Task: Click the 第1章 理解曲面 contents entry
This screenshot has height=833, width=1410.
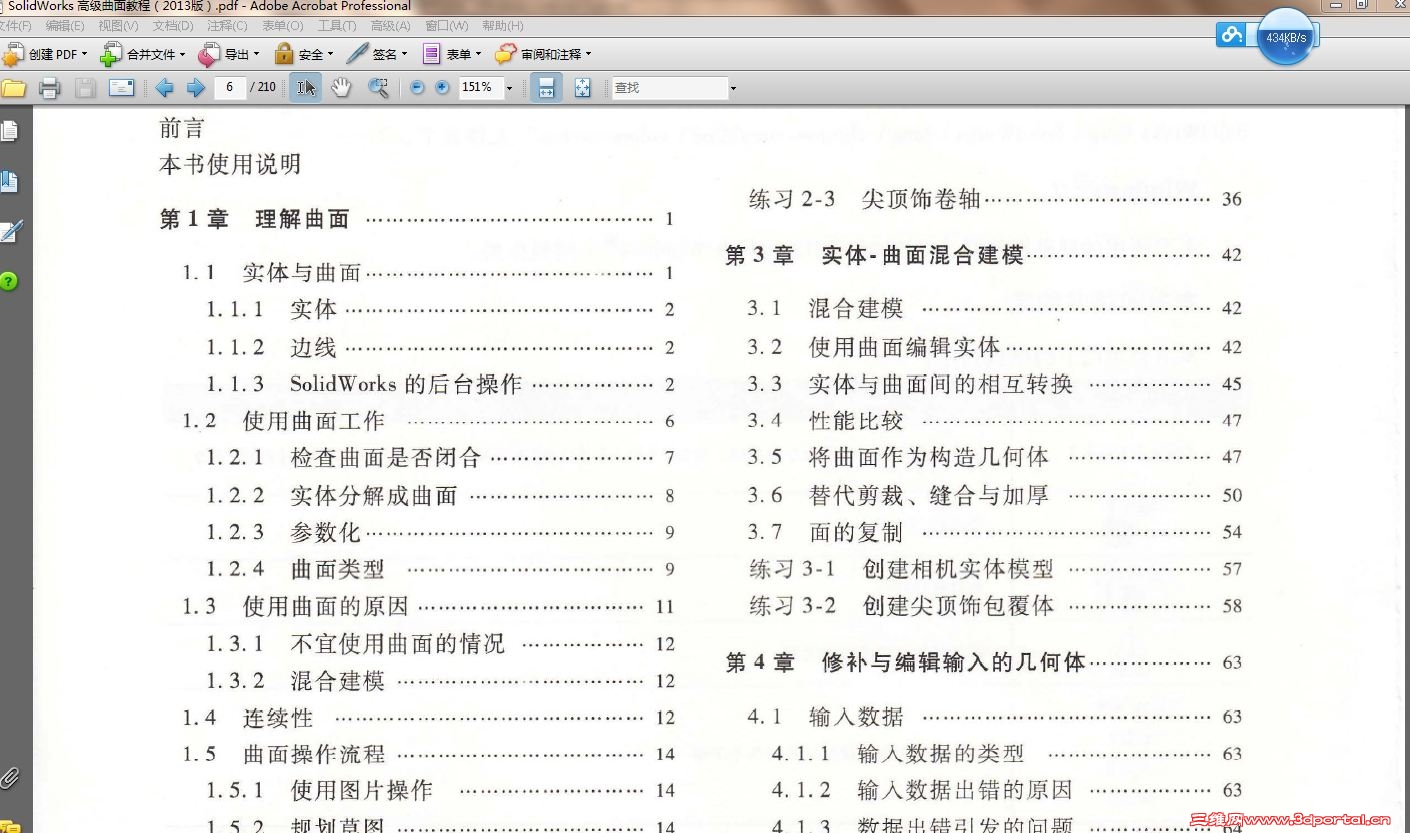Action: coord(417,219)
